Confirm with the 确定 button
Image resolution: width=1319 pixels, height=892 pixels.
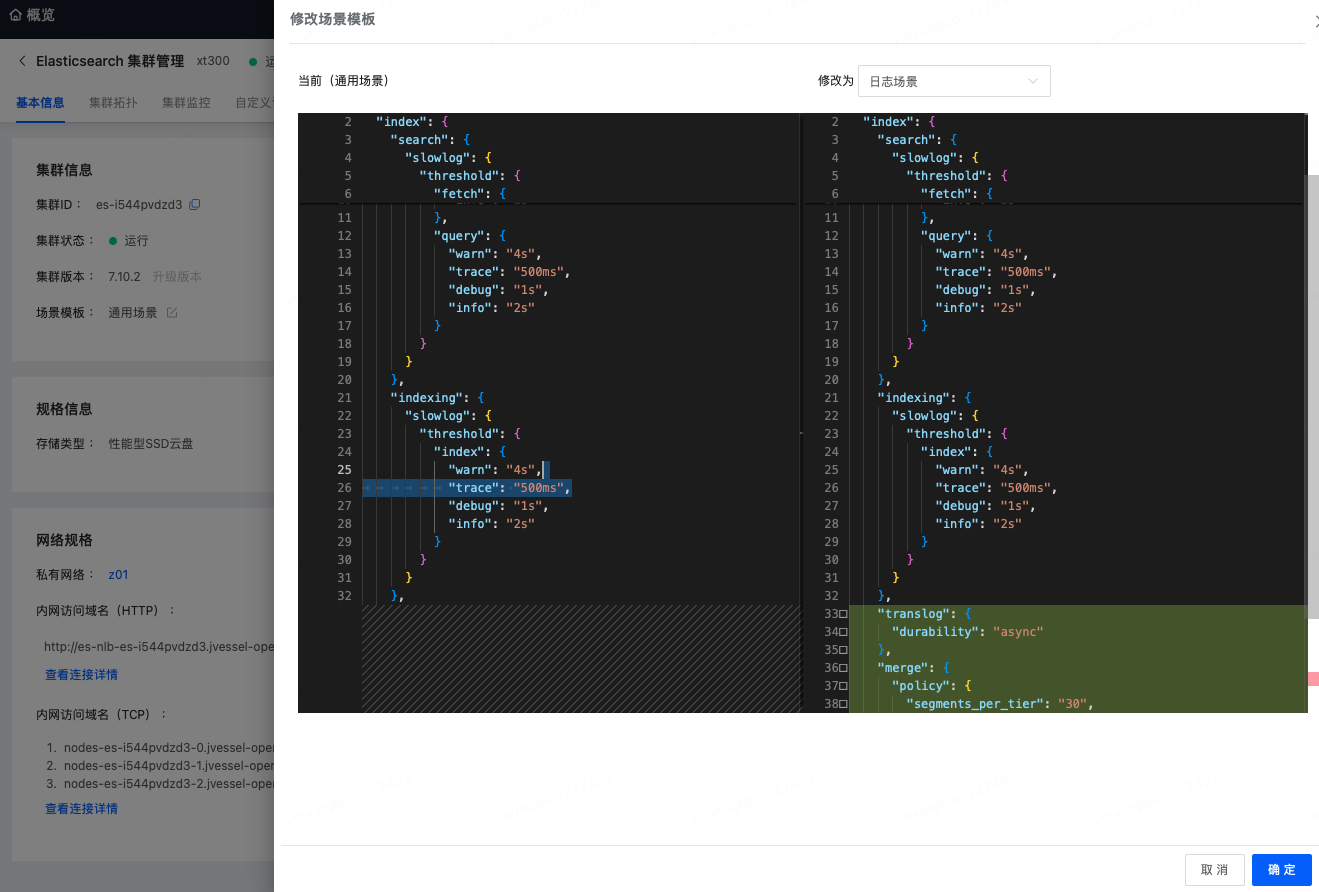1282,870
